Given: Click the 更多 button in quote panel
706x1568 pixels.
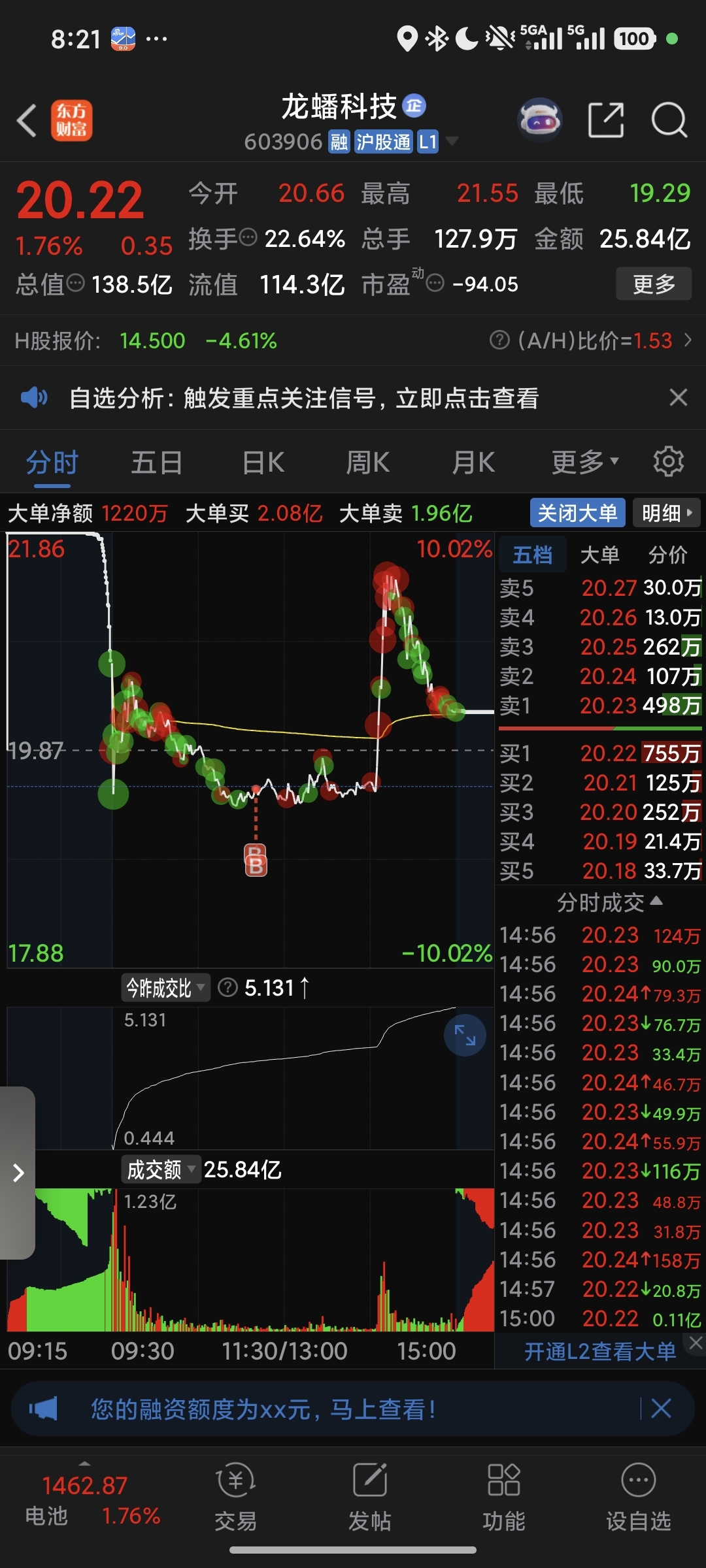Looking at the screenshot, I should 654,284.
